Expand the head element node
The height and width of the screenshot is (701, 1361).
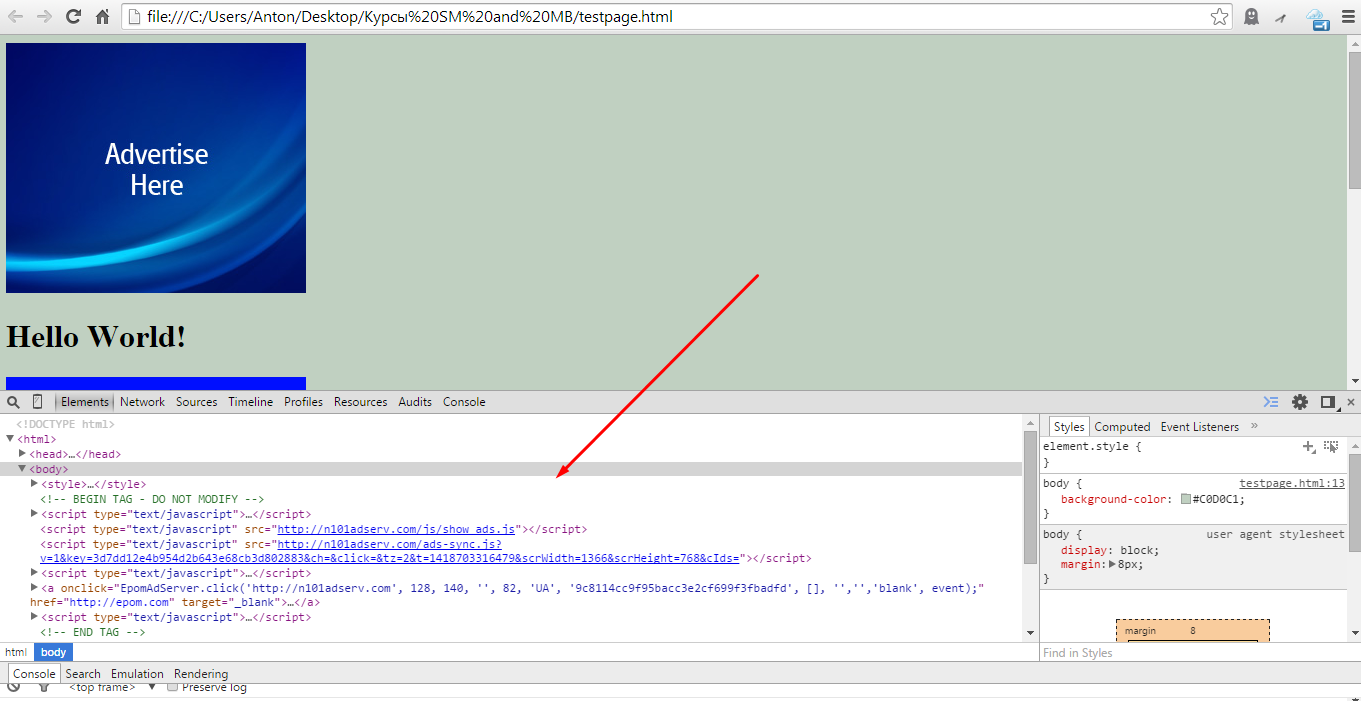pyautogui.click(x=22, y=453)
